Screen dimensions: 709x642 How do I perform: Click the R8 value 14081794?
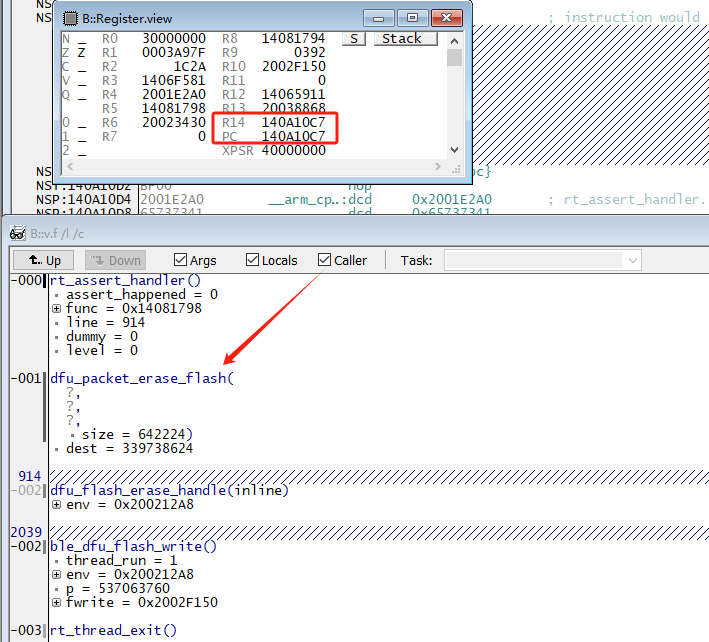293,38
